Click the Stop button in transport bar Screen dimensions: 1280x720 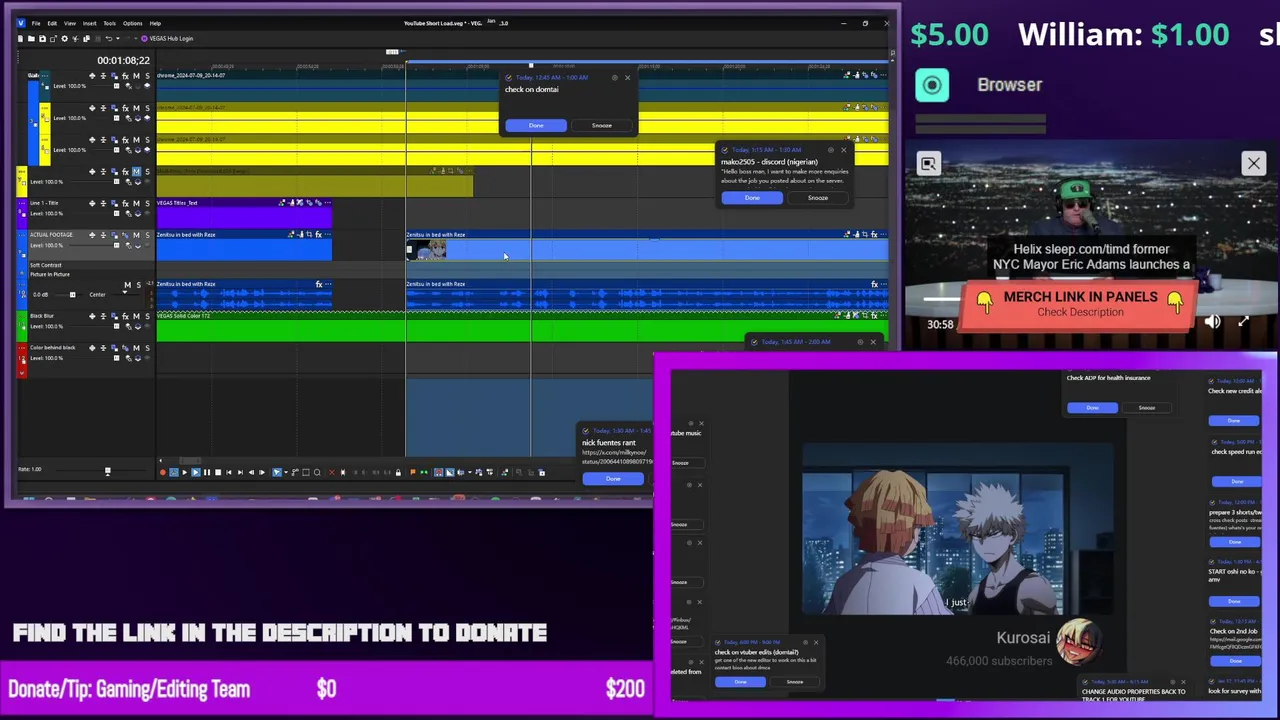coord(218,472)
